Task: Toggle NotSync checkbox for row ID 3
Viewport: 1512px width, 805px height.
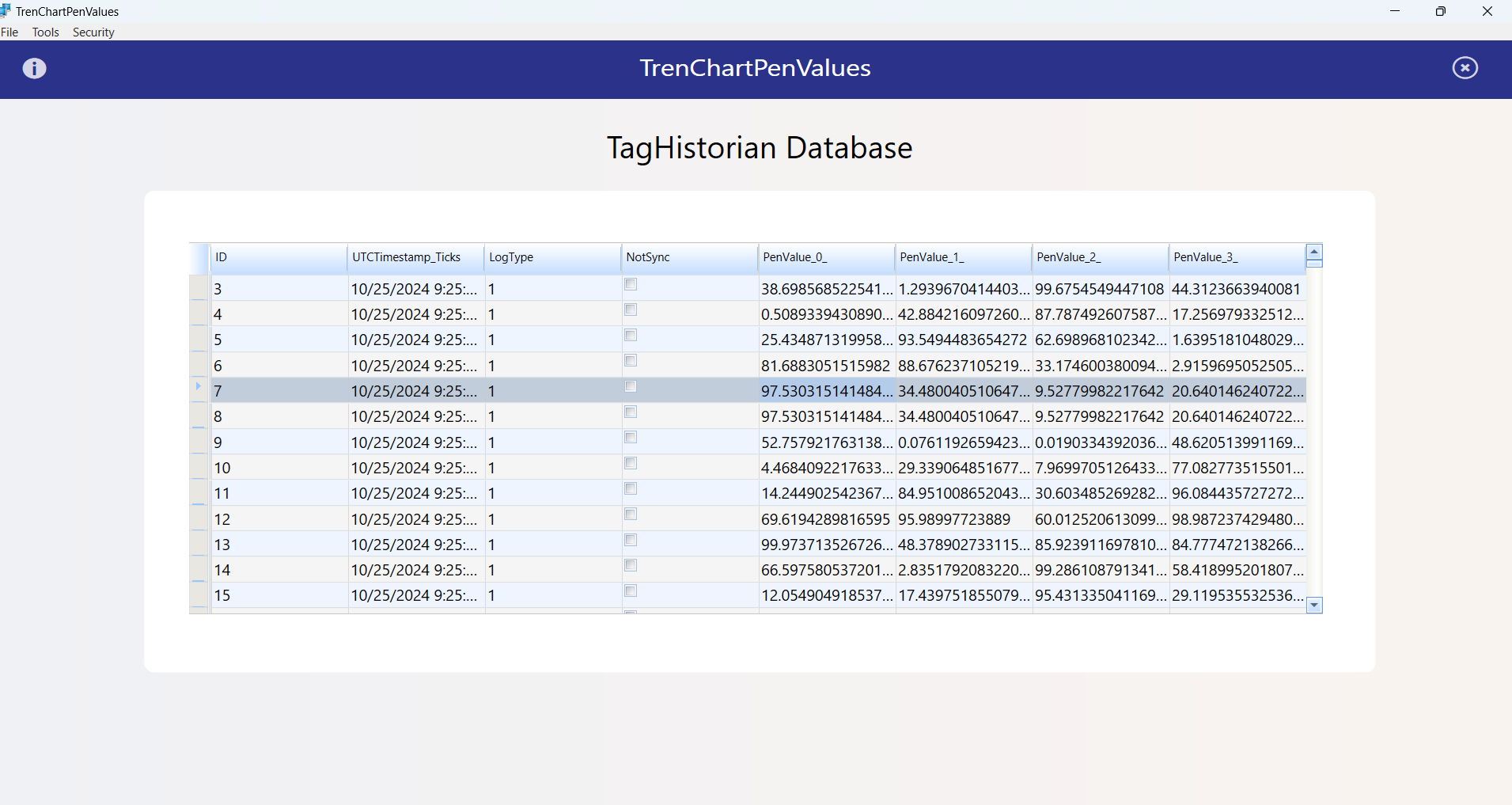Action: point(631,284)
